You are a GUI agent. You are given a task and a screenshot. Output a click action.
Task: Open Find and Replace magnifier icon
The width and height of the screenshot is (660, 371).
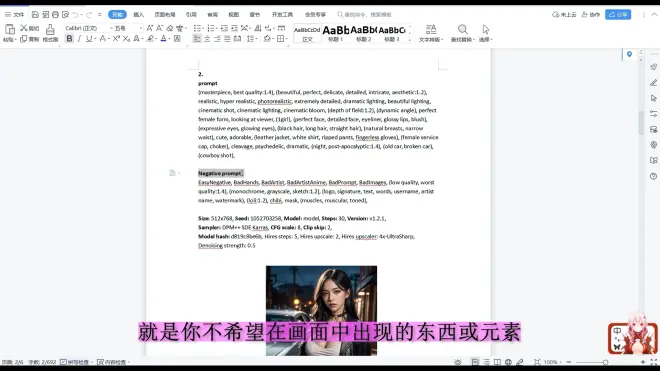pyautogui.click(x=463, y=29)
